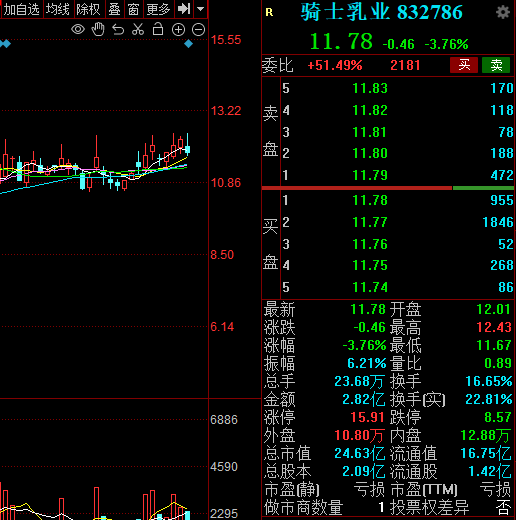
Task: Click price axis label 10.86
Action: point(226,183)
